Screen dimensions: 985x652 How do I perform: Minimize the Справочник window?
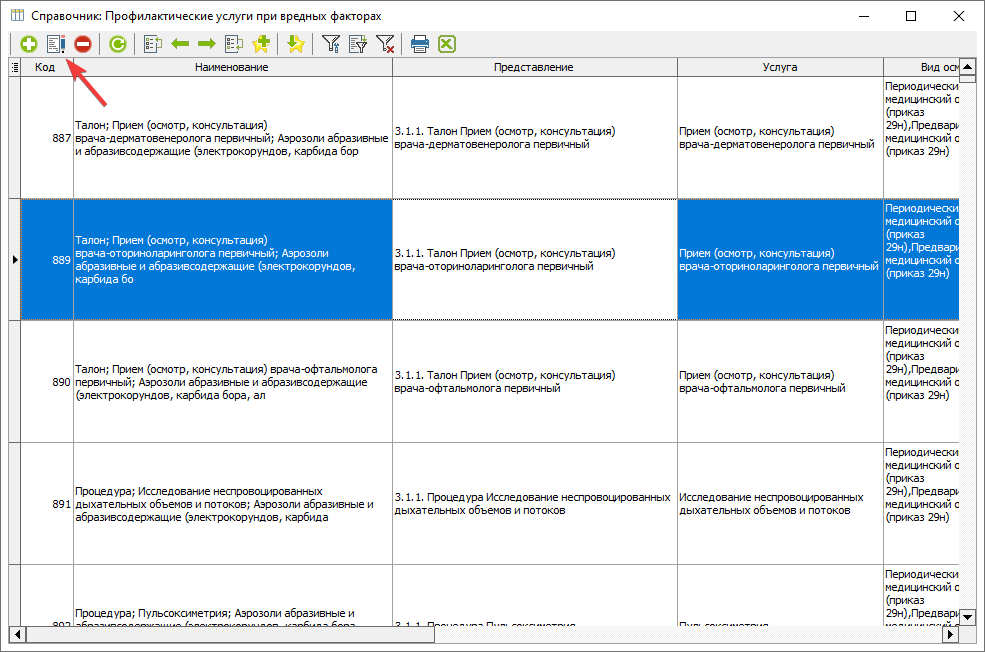click(864, 16)
